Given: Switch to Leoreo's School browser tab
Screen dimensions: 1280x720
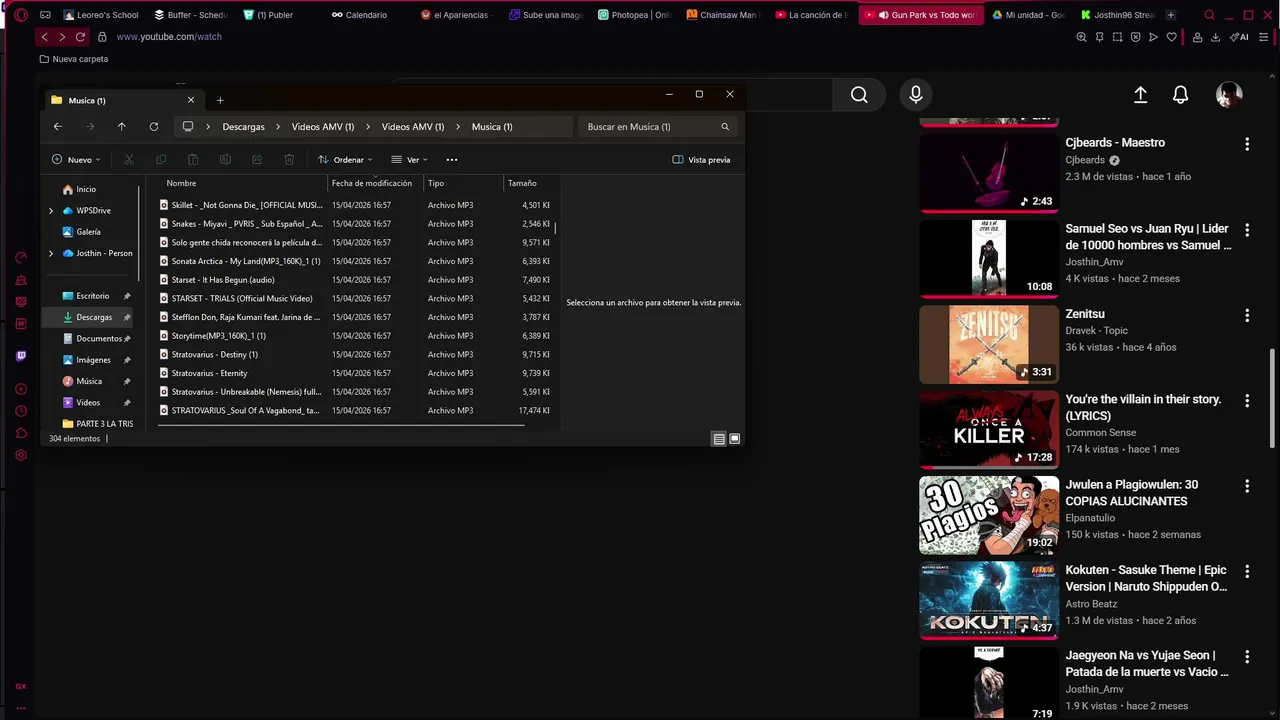Looking at the screenshot, I should pyautogui.click(x=101, y=15).
